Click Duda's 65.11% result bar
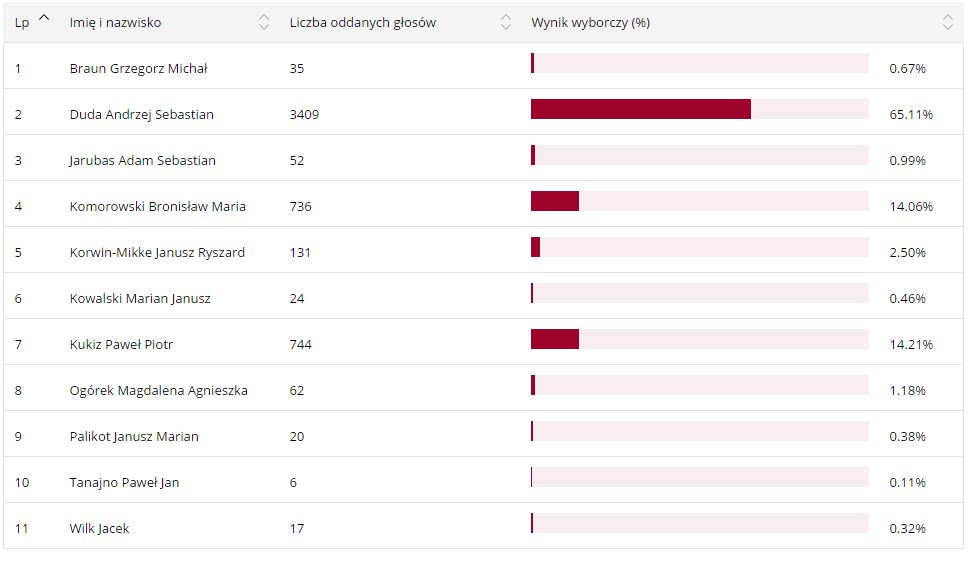Screen dimensions: 976x566 tap(640, 109)
